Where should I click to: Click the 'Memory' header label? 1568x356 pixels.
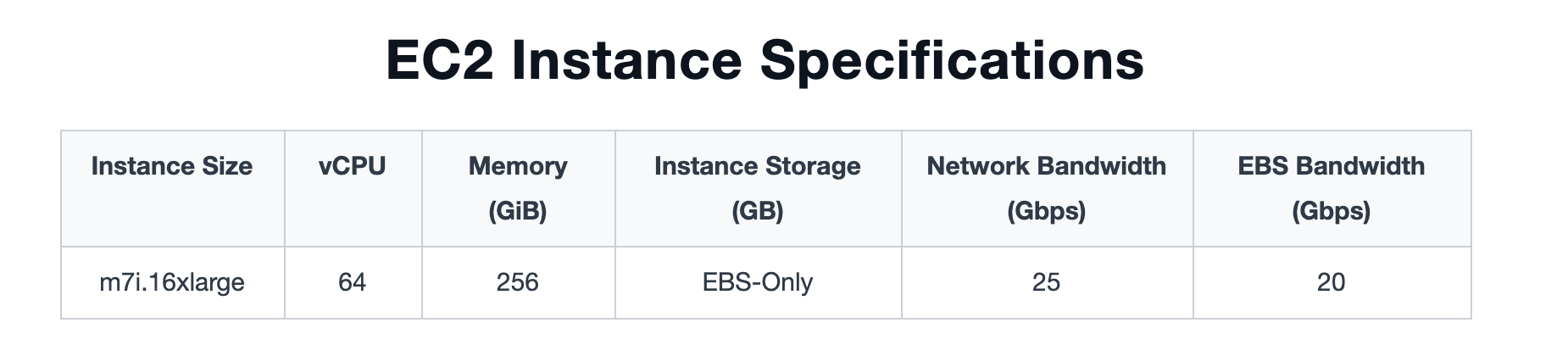click(518, 166)
